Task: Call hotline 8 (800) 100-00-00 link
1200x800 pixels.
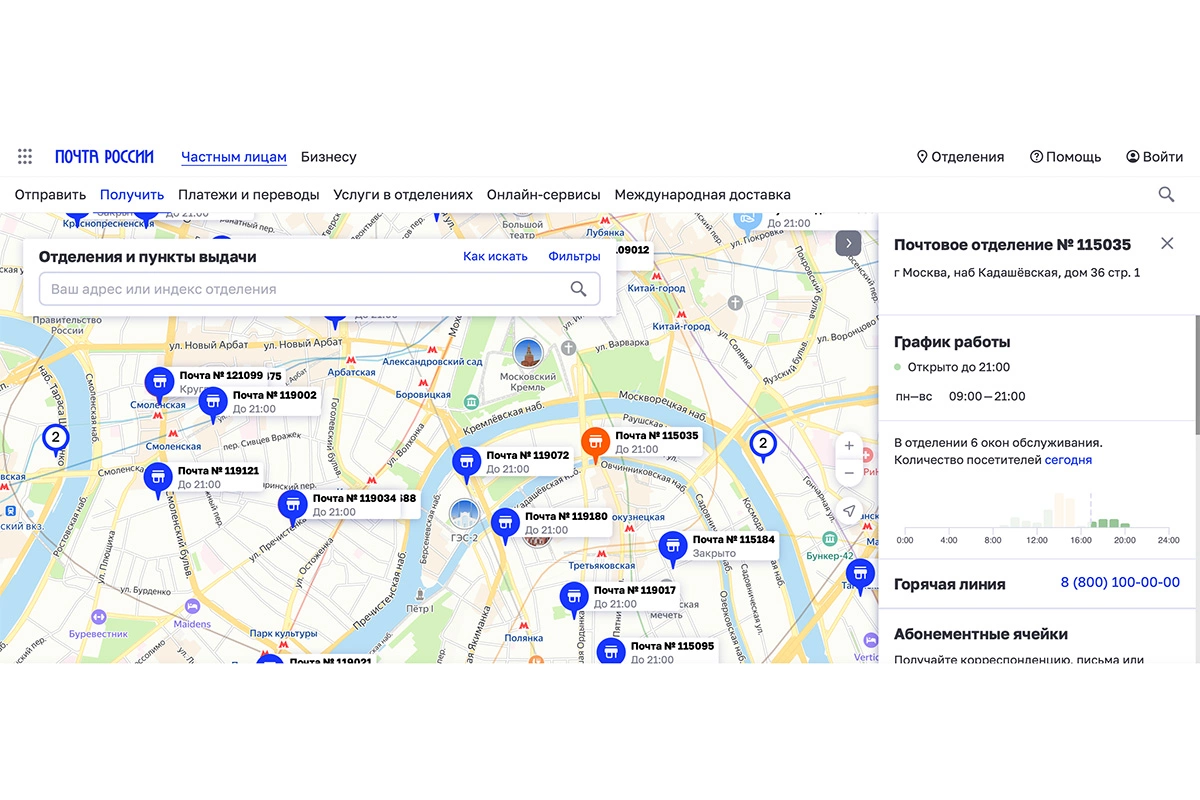Action: 1120,582
